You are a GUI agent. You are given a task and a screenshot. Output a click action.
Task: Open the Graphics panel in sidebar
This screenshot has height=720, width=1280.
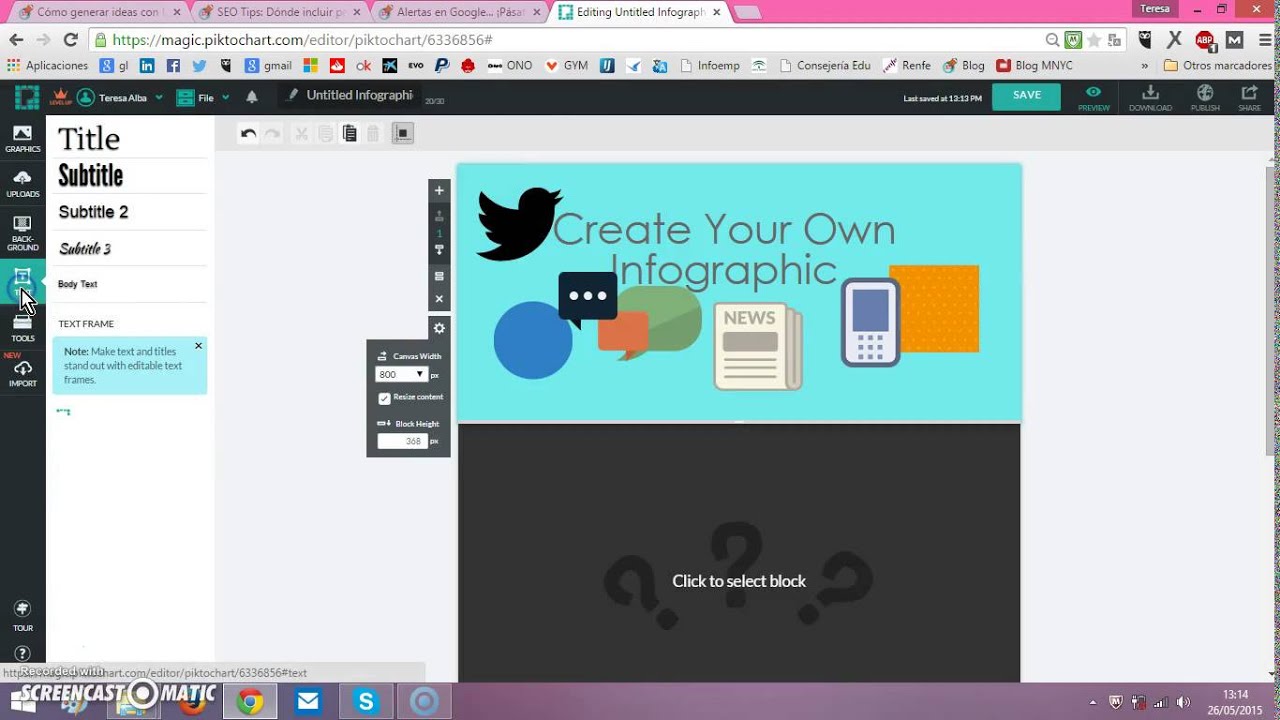(x=22, y=138)
